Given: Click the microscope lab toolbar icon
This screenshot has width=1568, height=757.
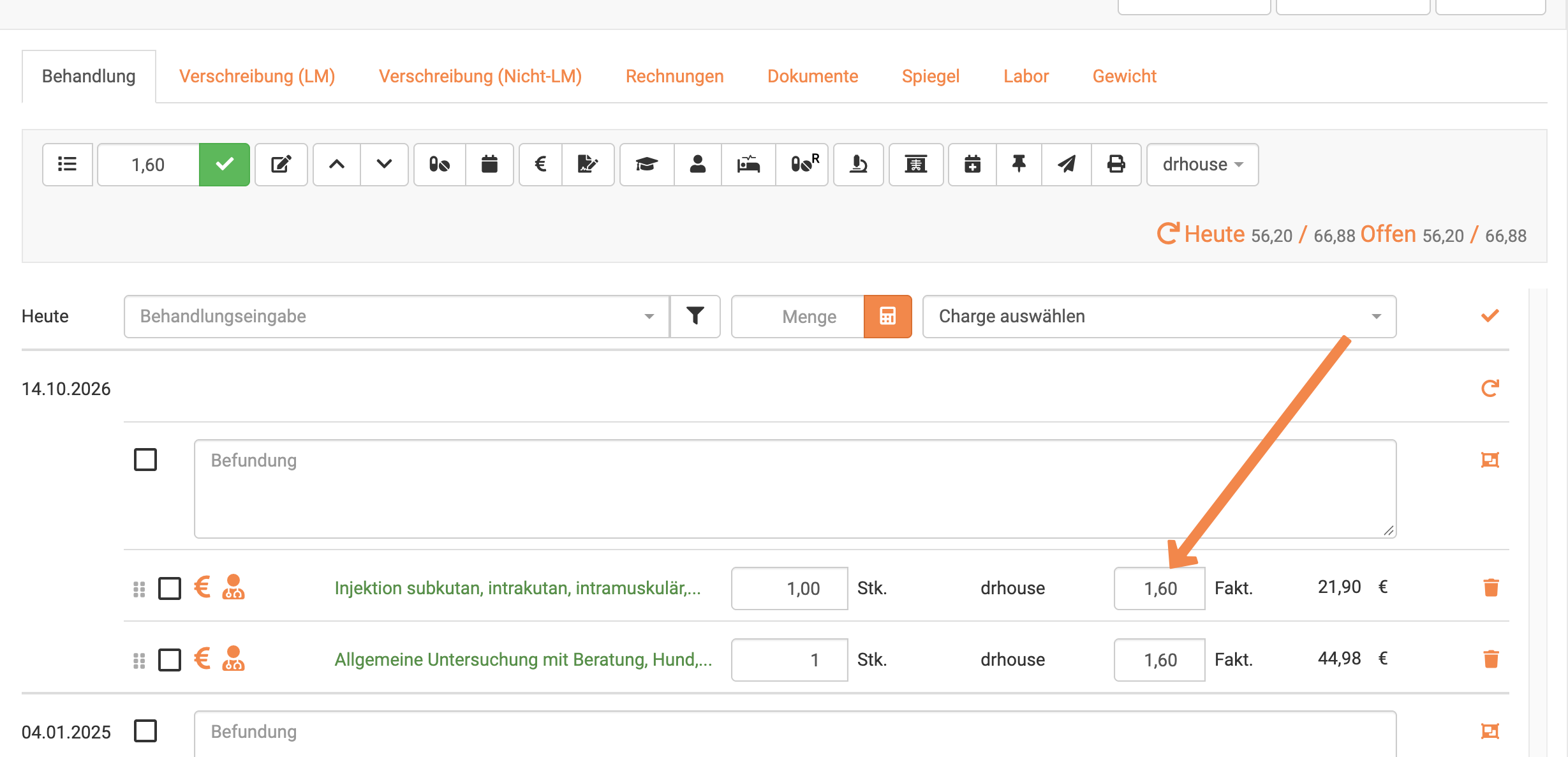Looking at the screenshot, I should click(859, 165).
